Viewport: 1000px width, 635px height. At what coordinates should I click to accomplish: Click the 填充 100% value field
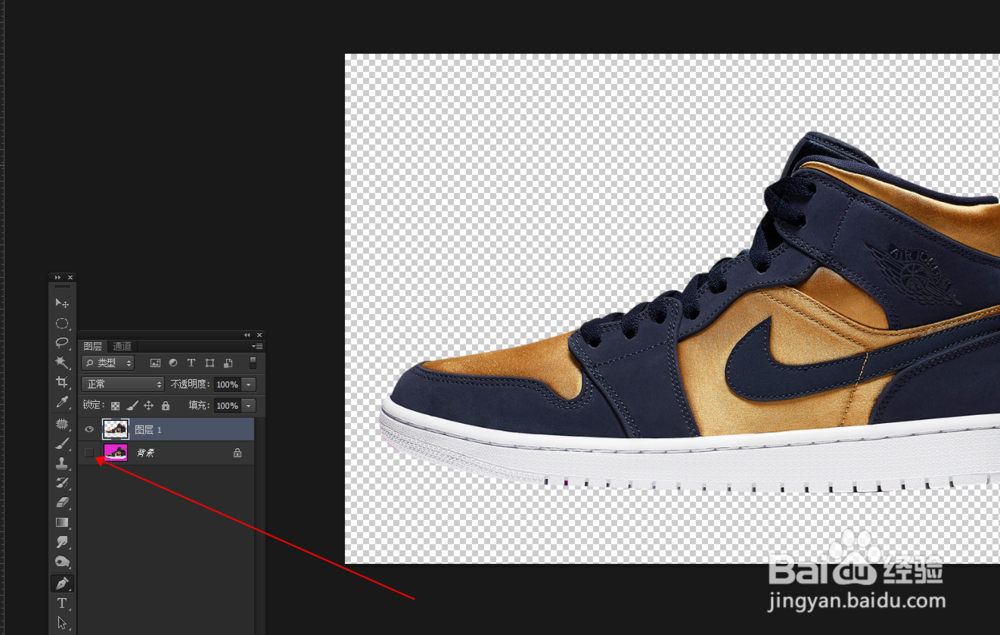click(x=227, y=405)
